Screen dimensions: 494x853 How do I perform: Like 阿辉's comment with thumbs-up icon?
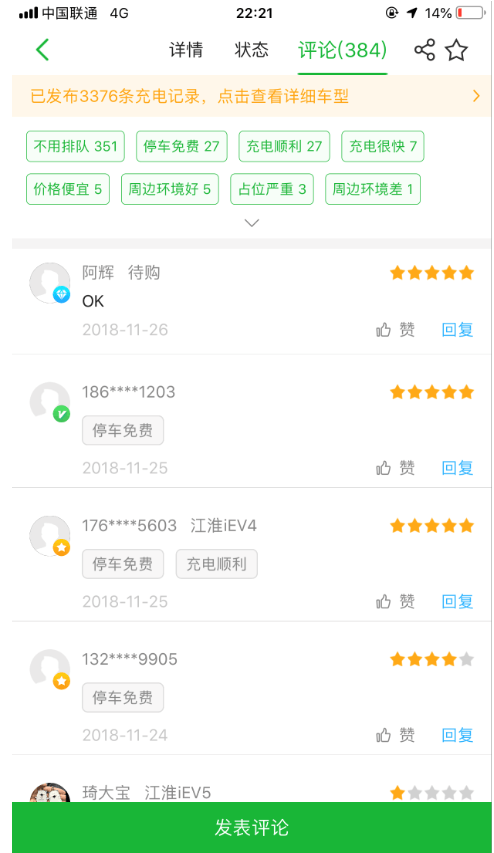click(384, 330)
